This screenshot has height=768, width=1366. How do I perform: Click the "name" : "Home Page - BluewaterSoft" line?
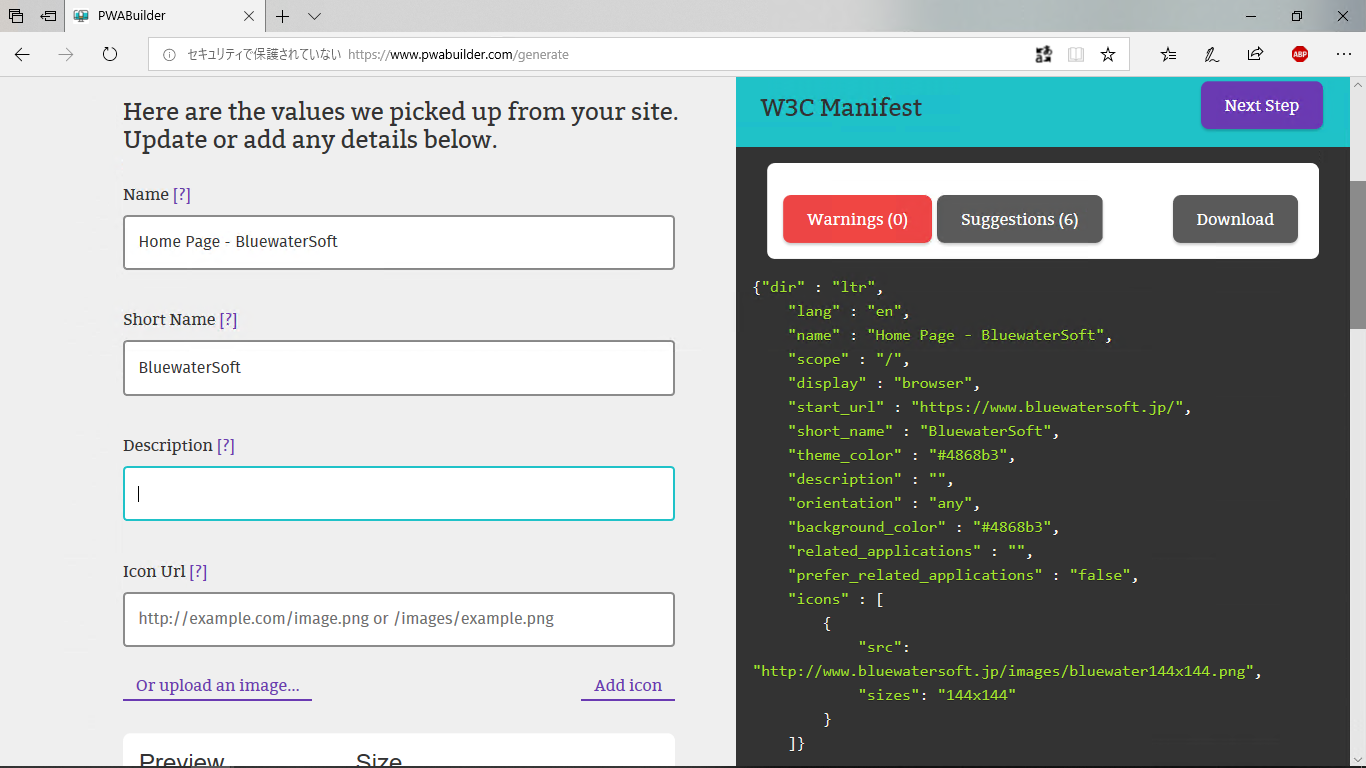tap(950, 335)
